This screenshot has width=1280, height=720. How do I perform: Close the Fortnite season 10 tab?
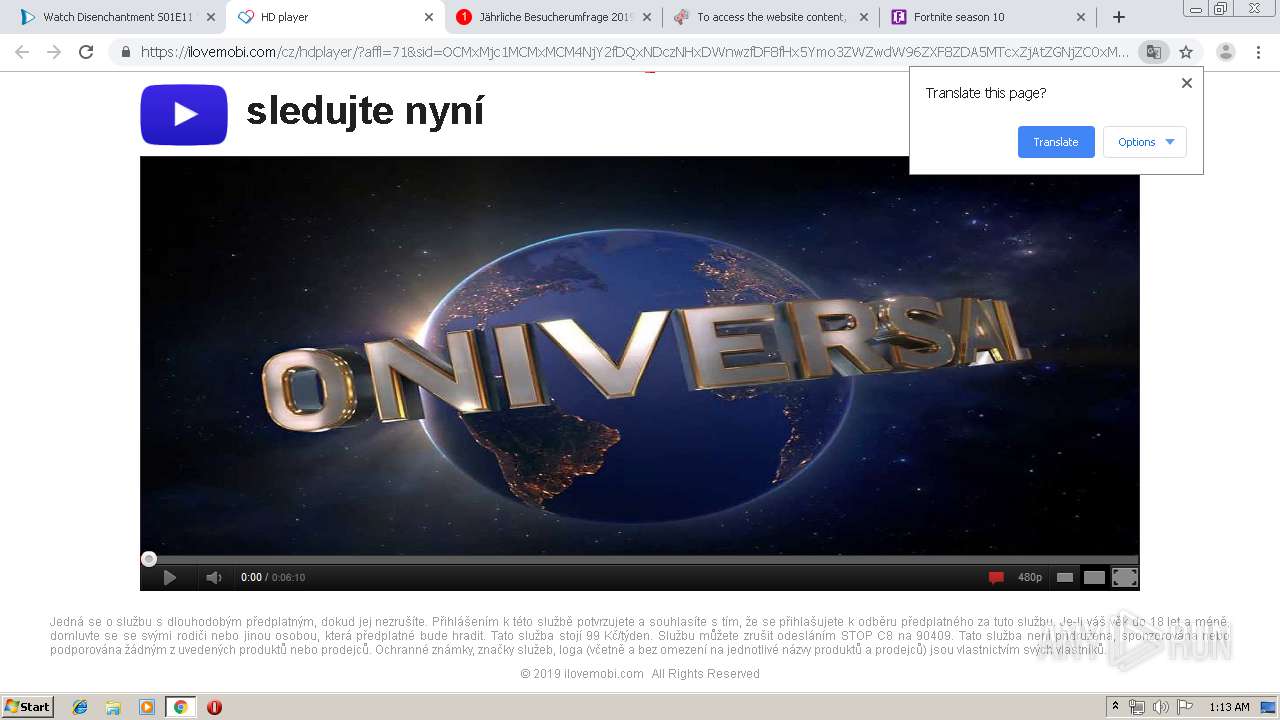pos(1081,17)
